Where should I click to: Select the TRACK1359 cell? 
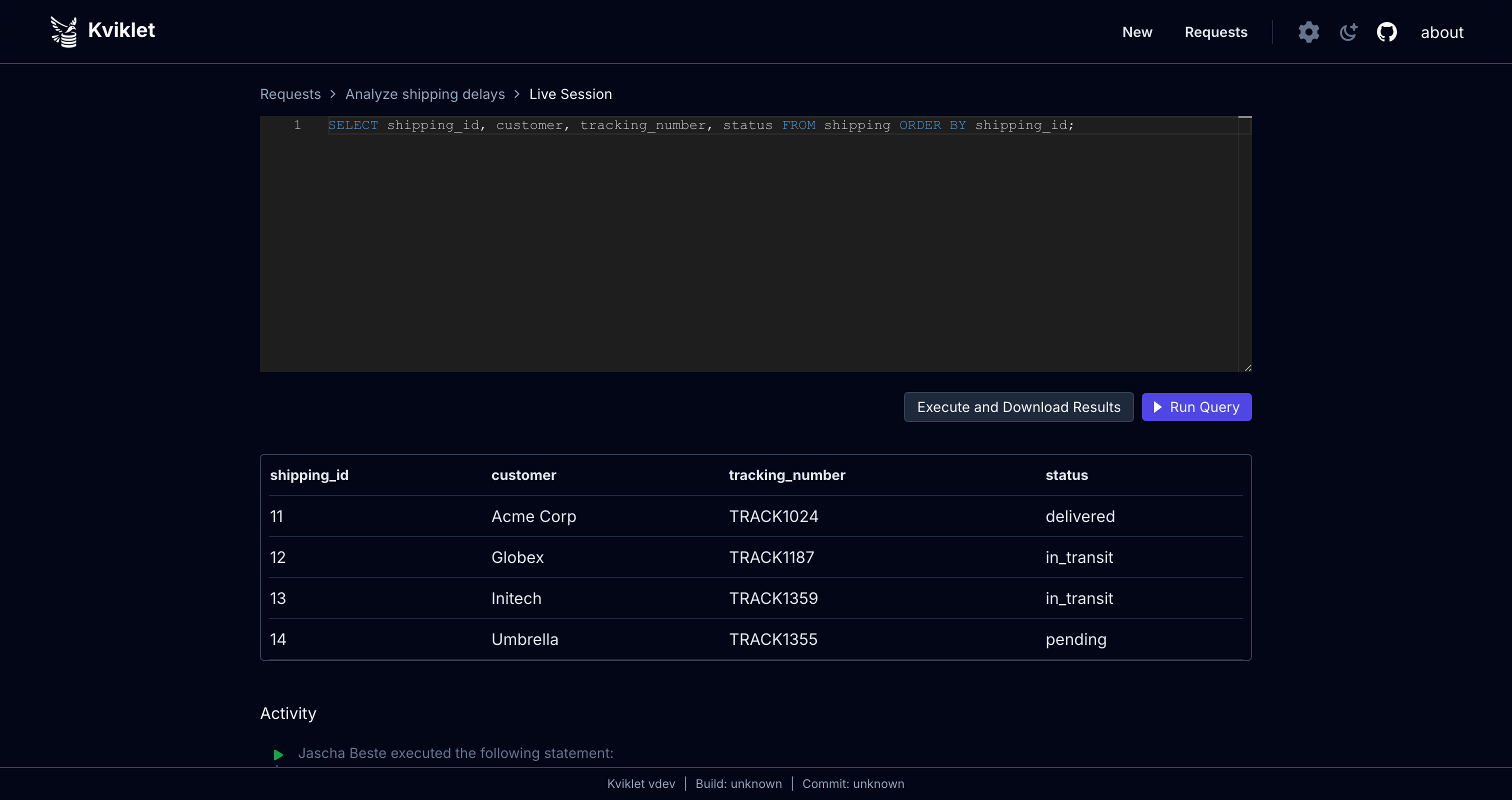click(773, 598)
